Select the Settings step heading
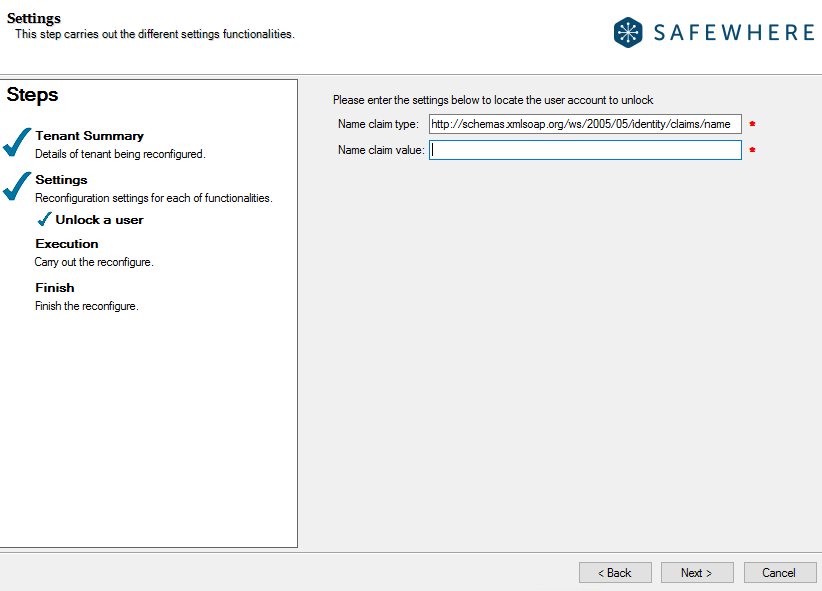Viewport: 822px width, 591px height. click(x=61, y=180)
